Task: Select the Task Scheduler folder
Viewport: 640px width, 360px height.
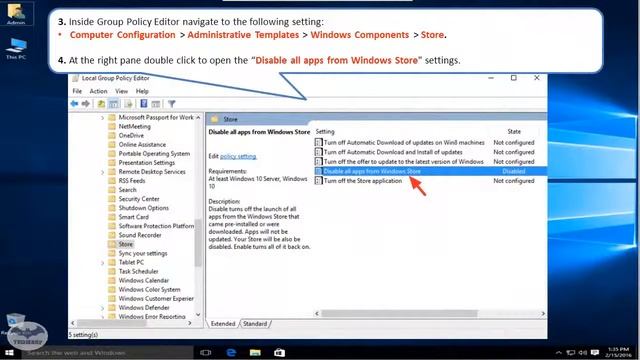Action: pyautogui.click(x=138, y=271)
